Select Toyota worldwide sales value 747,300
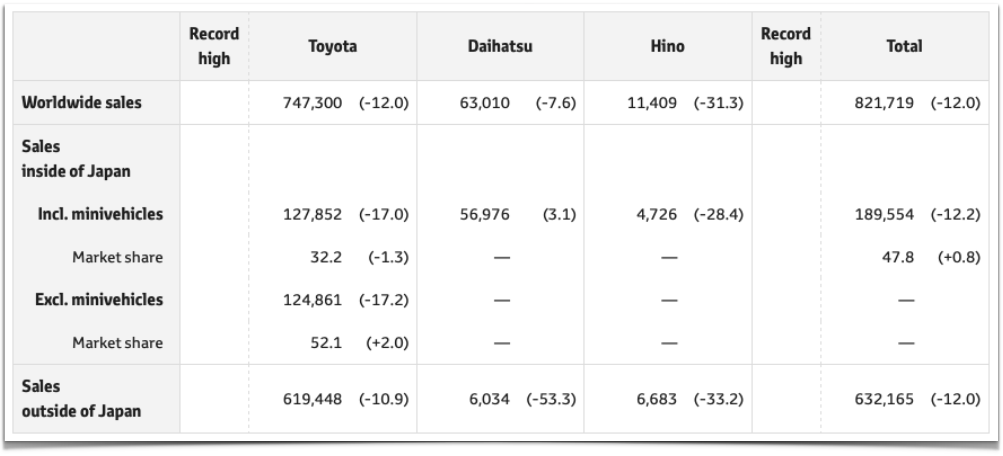This screenshot has width=1003, height=456. (x=312, y=102)
